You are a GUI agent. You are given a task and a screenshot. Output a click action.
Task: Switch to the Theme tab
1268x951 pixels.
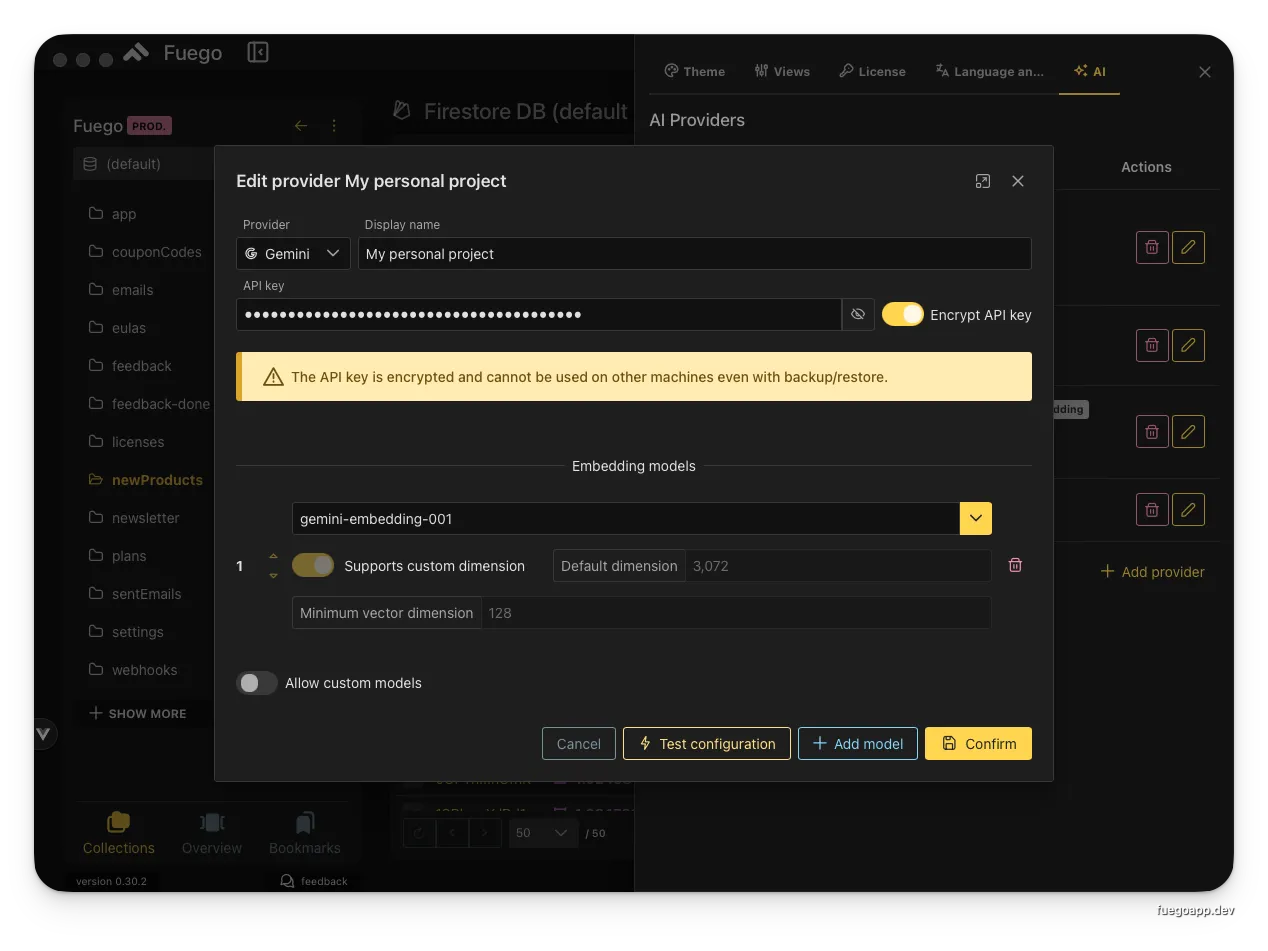click(x=694, y=71)
